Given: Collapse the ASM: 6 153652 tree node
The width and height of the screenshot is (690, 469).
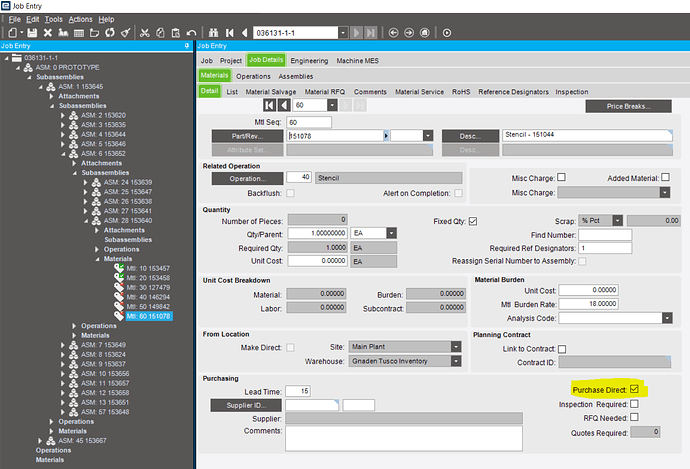Looking at the screenshot, I should tap(63, 154).
